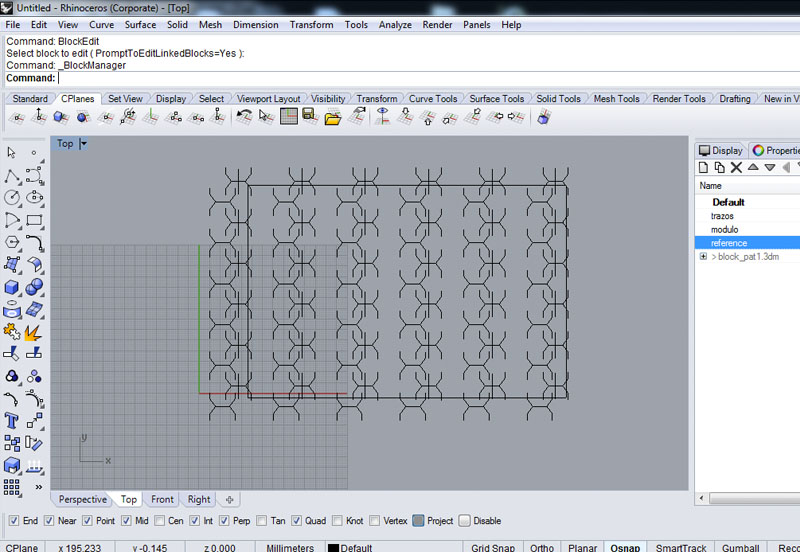Toggle the Mid osnap checkbox
800x552 pixels.
pos(127,521)
